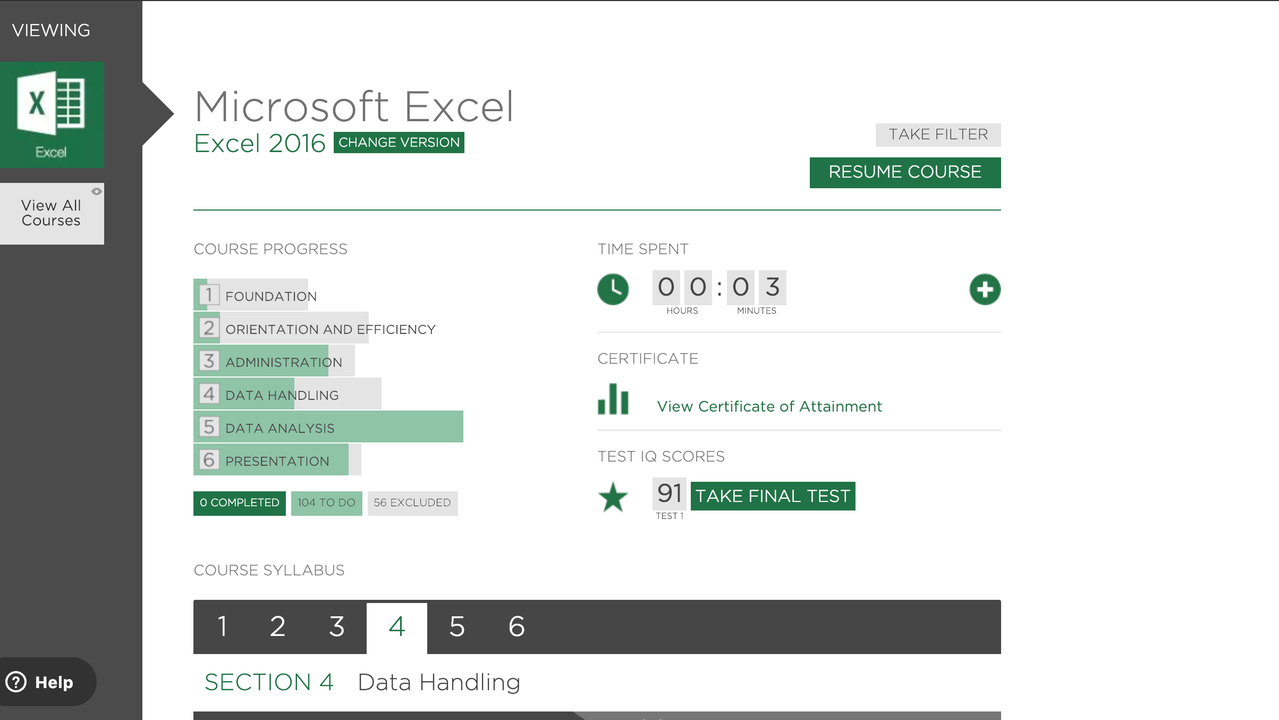Click the Help question mark icon
Viewport: 1279px width, 720px height.
click(16, 682)
